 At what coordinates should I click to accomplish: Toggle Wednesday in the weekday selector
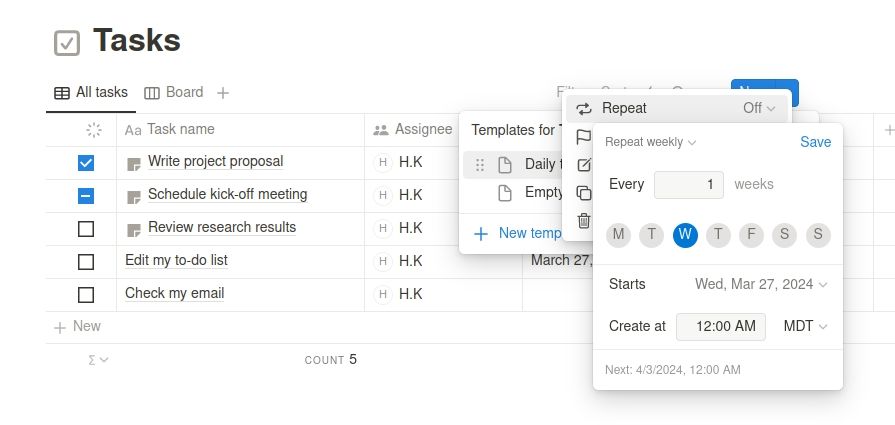pyautogui.click(x=685, y=235)
